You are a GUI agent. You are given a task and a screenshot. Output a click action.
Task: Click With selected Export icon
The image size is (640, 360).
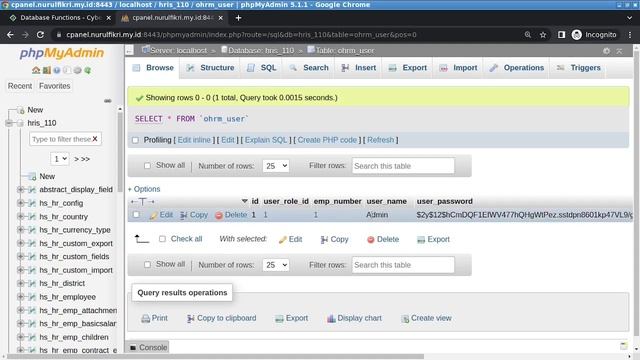pyautogui.click(x=421, y=240)
